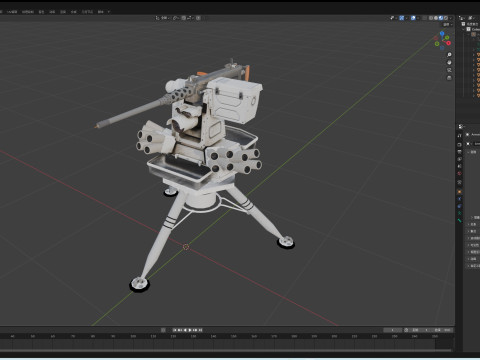Open red World properties tab
Image resolution: width=480 pixels, height=360 pixels.
[x=459, y=173]
